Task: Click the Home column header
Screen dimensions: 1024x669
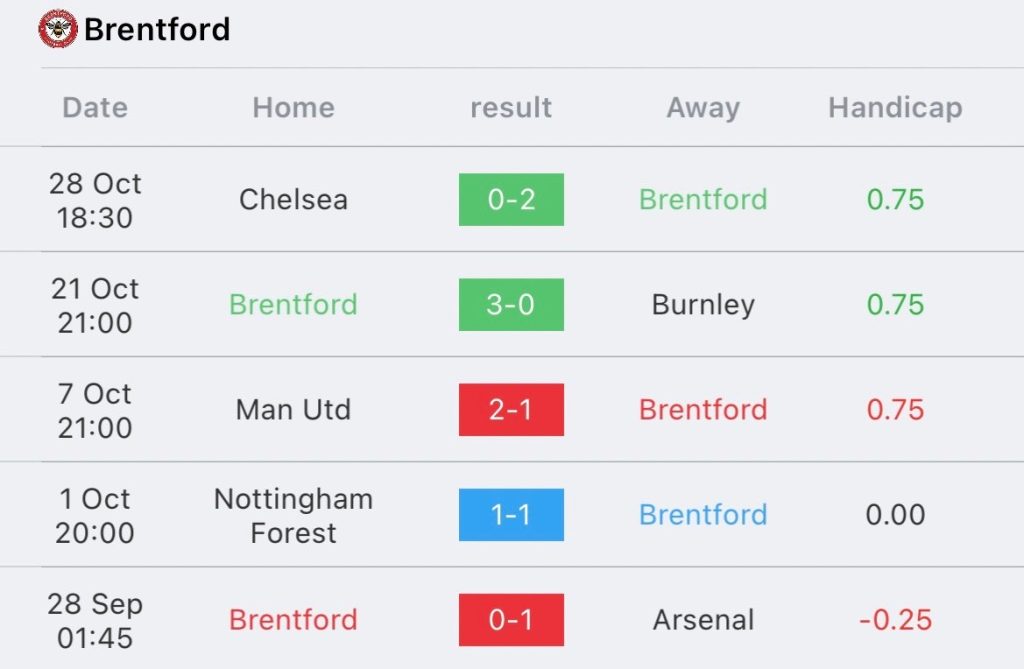Action: tap(293, 108)
